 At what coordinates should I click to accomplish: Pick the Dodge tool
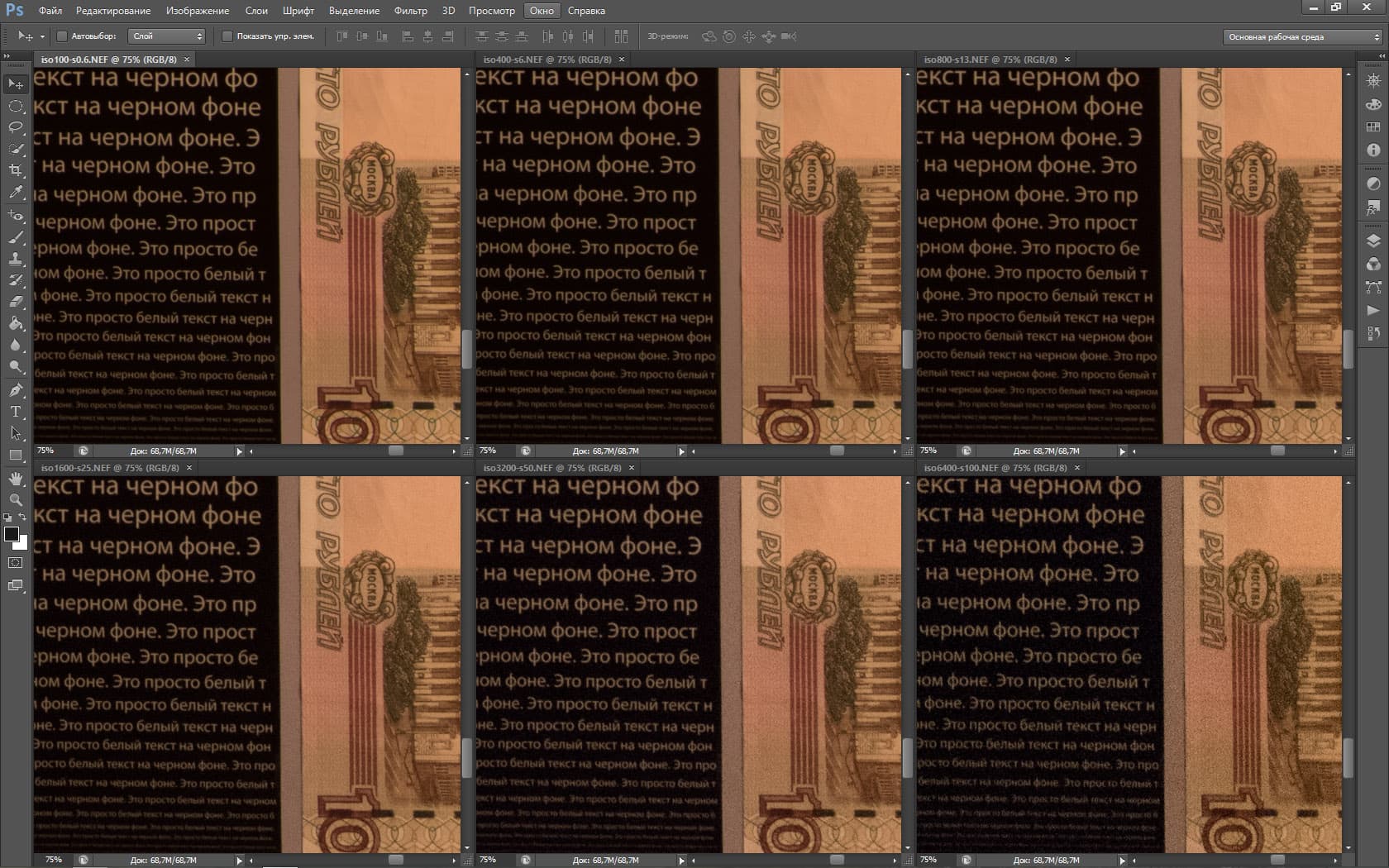(x=16, y=366)
